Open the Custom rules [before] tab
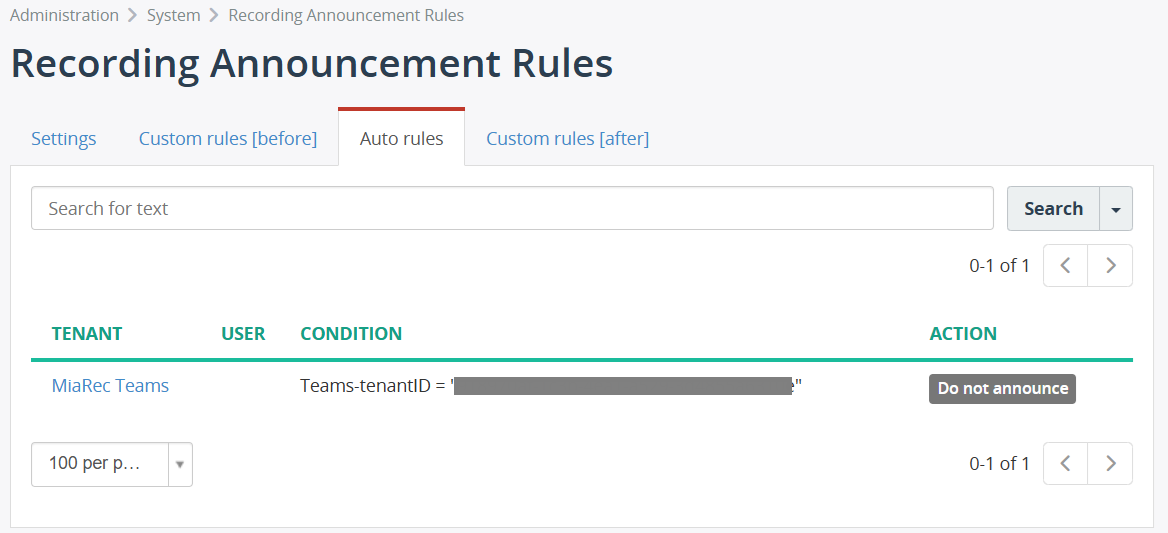The width and height of the screenshot is (1168, 533). [228, 139]
